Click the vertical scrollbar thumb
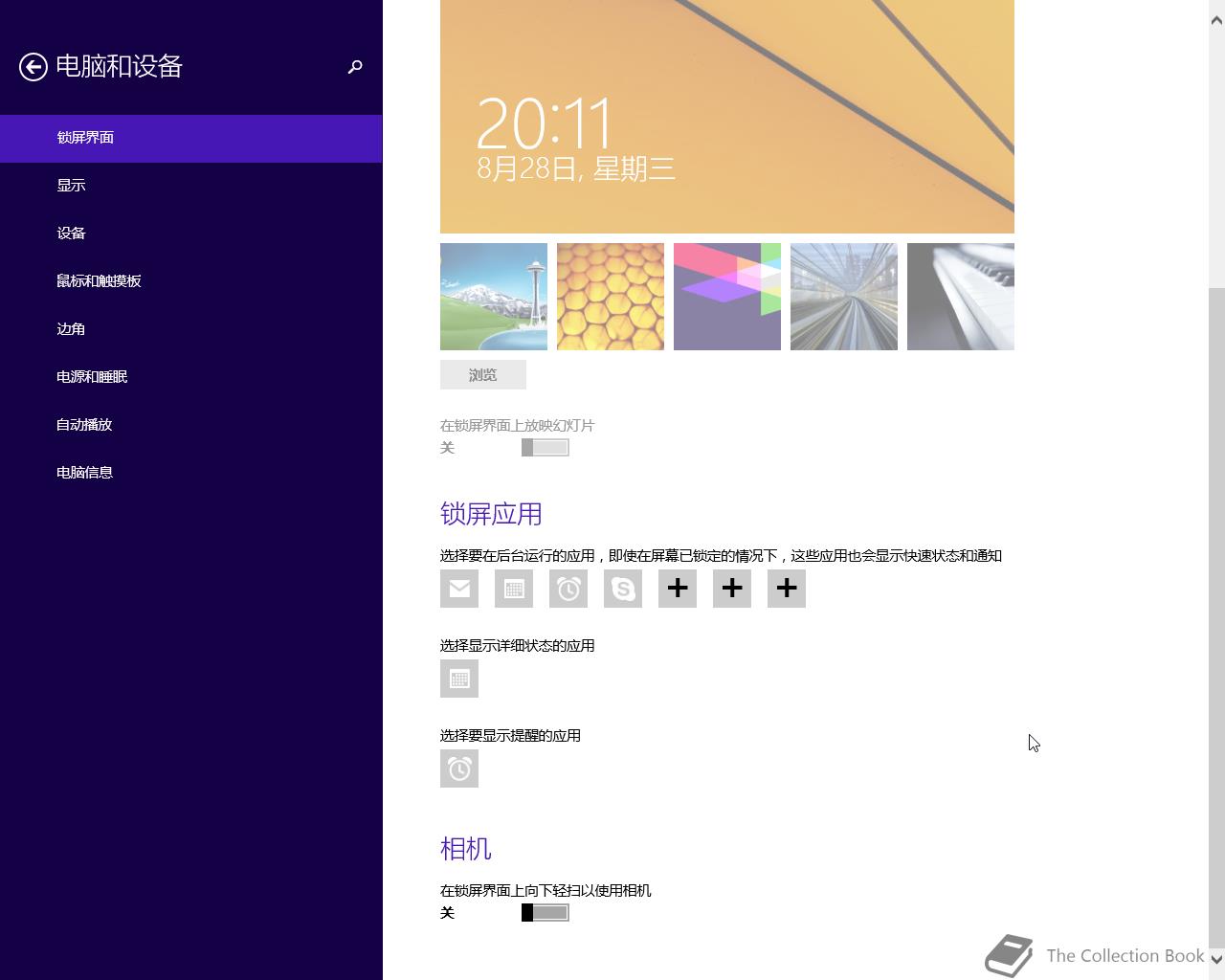The width and height of the screenshot is (1225, 980). pos(1217,616)
